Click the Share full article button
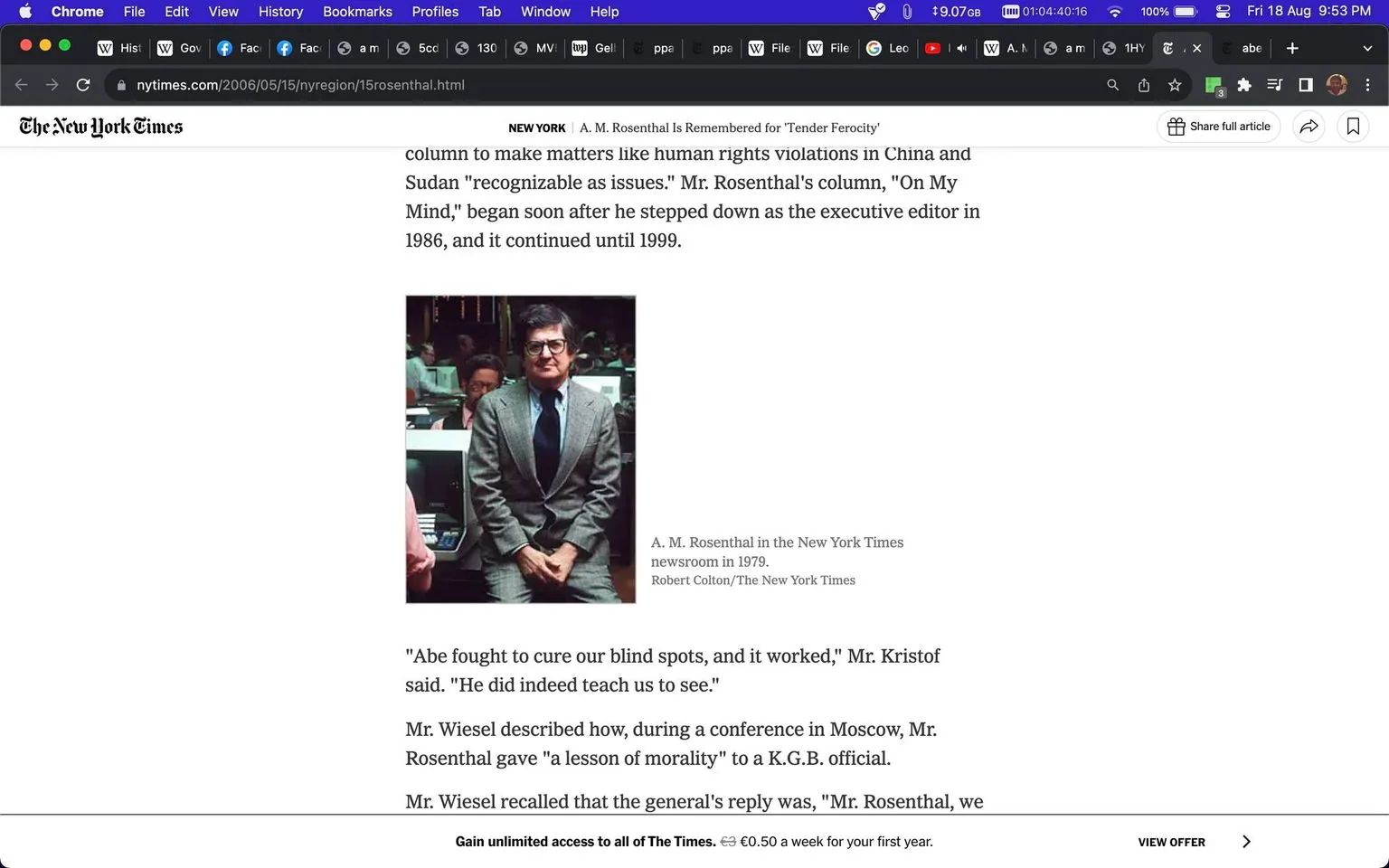The image size is (1389, 868). (1218, 127)
